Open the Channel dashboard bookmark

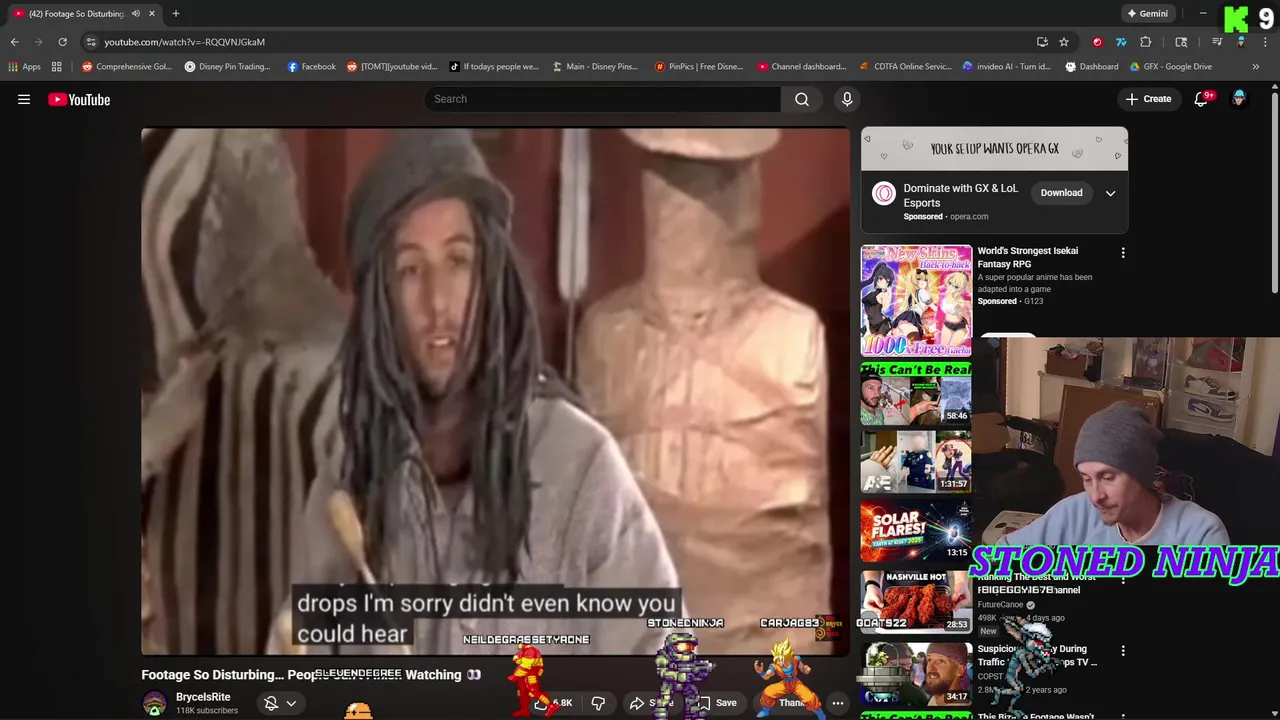pyautogui.click(x=802, y=67)
